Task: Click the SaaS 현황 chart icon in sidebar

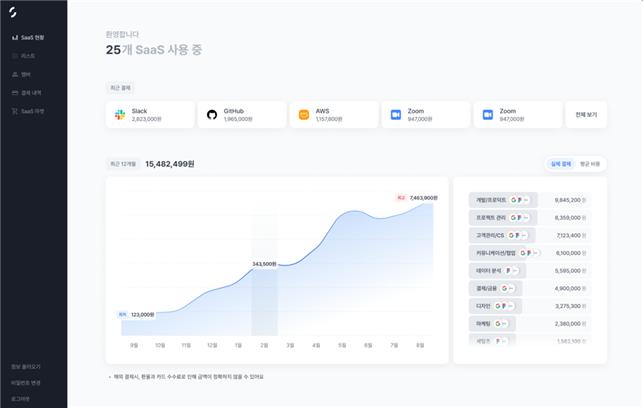Action: 14,37
